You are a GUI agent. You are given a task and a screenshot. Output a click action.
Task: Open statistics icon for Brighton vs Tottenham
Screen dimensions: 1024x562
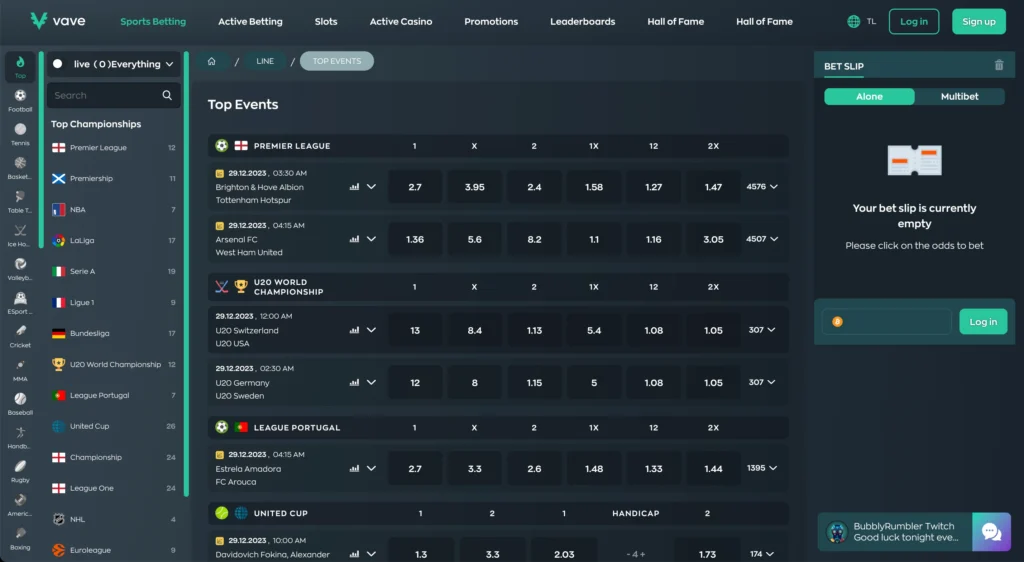(354, 187)
